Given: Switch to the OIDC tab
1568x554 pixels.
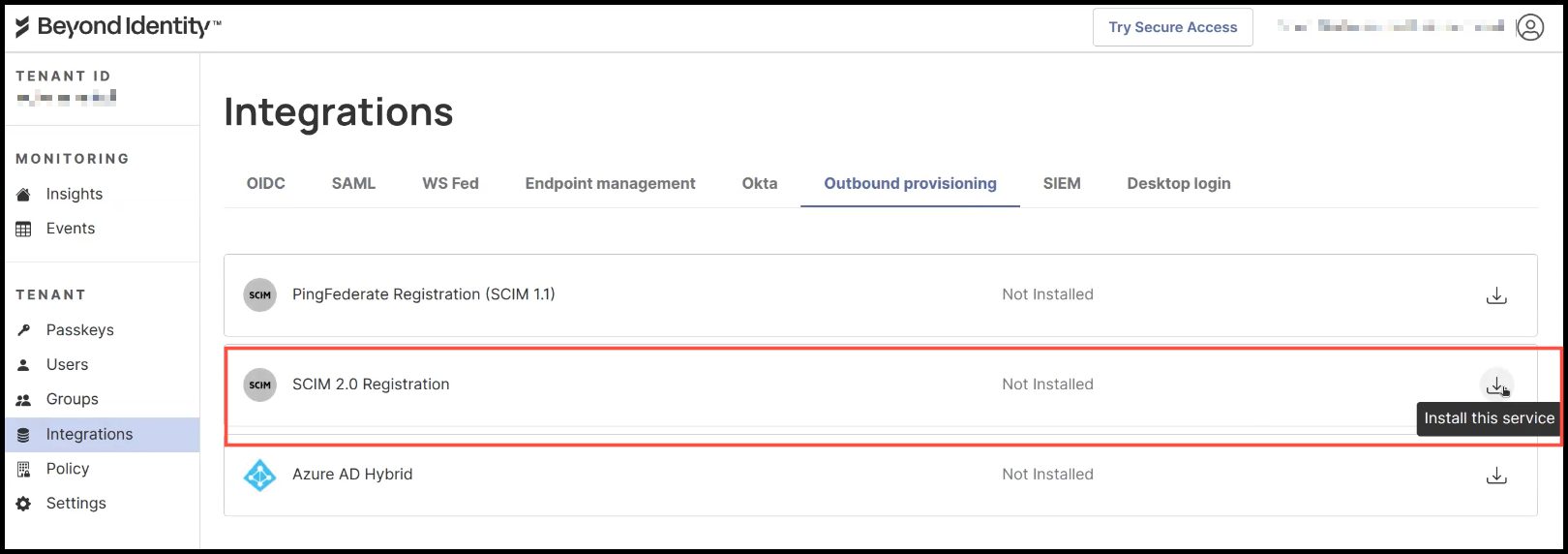Looking at the screenshot, I should pyautogui.click(x=265, y=183).
